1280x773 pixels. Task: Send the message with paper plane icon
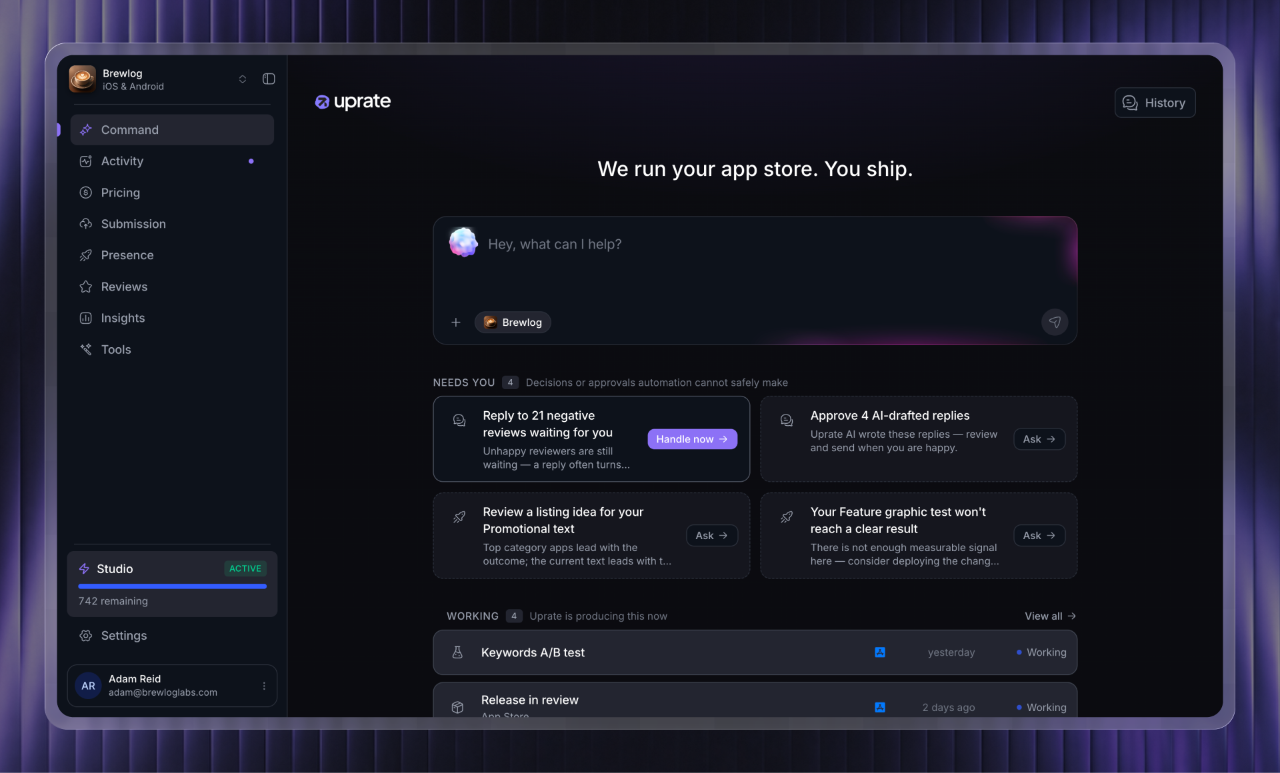tap(1055, 322)
